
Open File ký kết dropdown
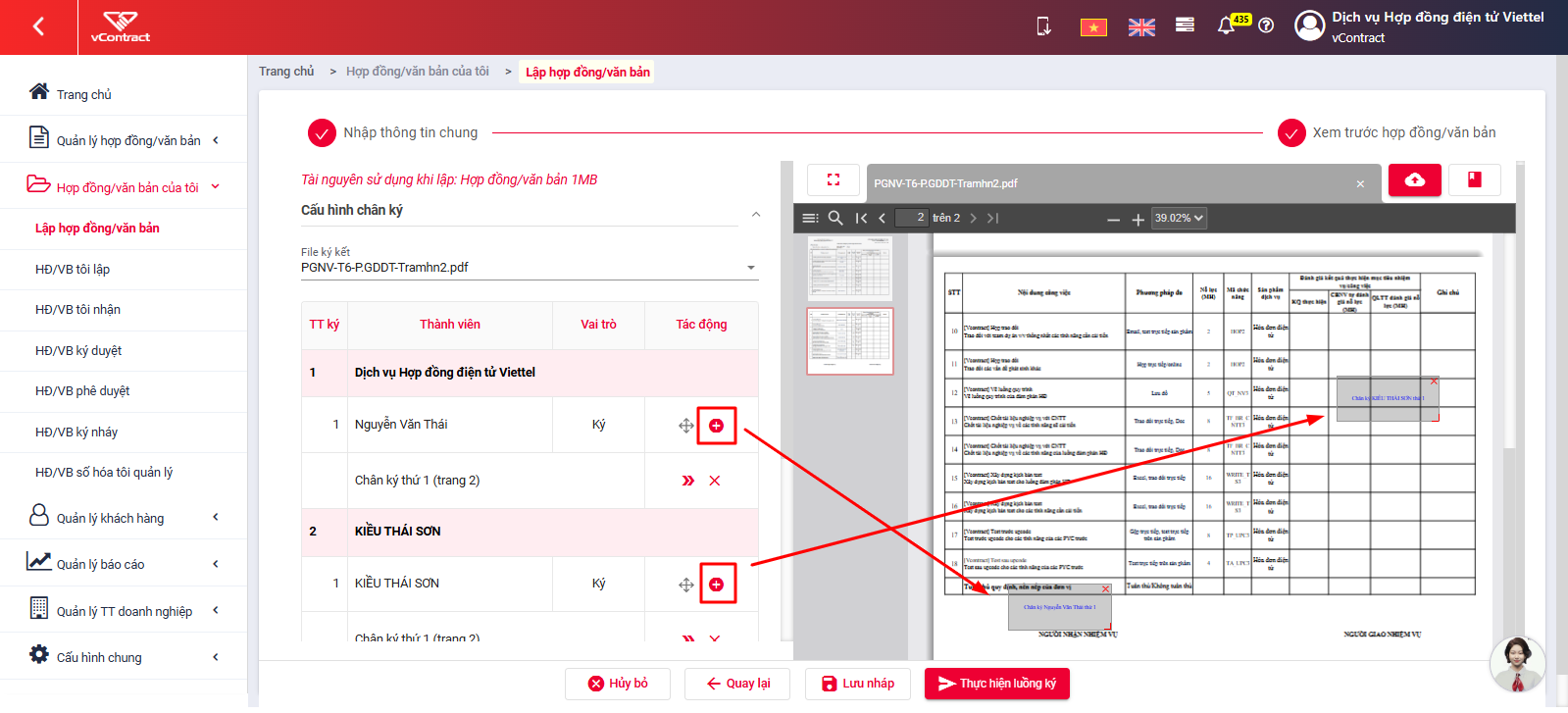click(x=530, y=267)
